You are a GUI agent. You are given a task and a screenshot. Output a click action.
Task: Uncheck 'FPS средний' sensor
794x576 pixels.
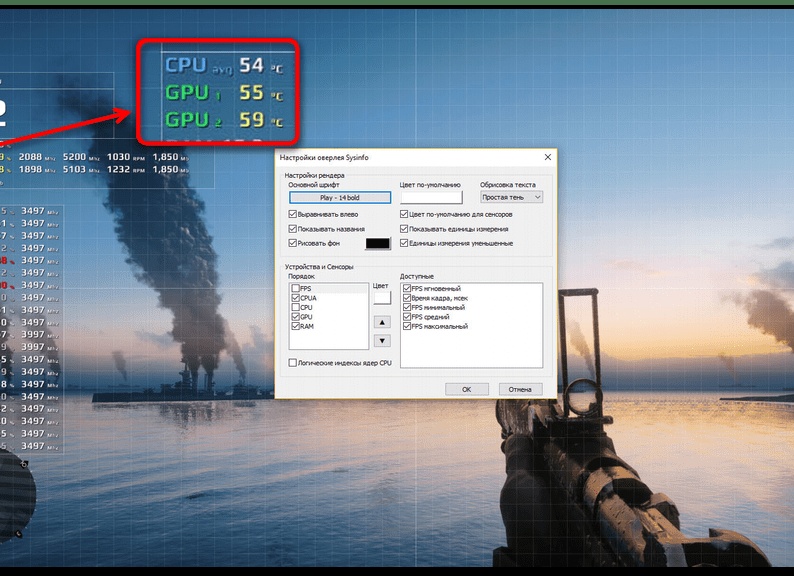tap(407, 317)
